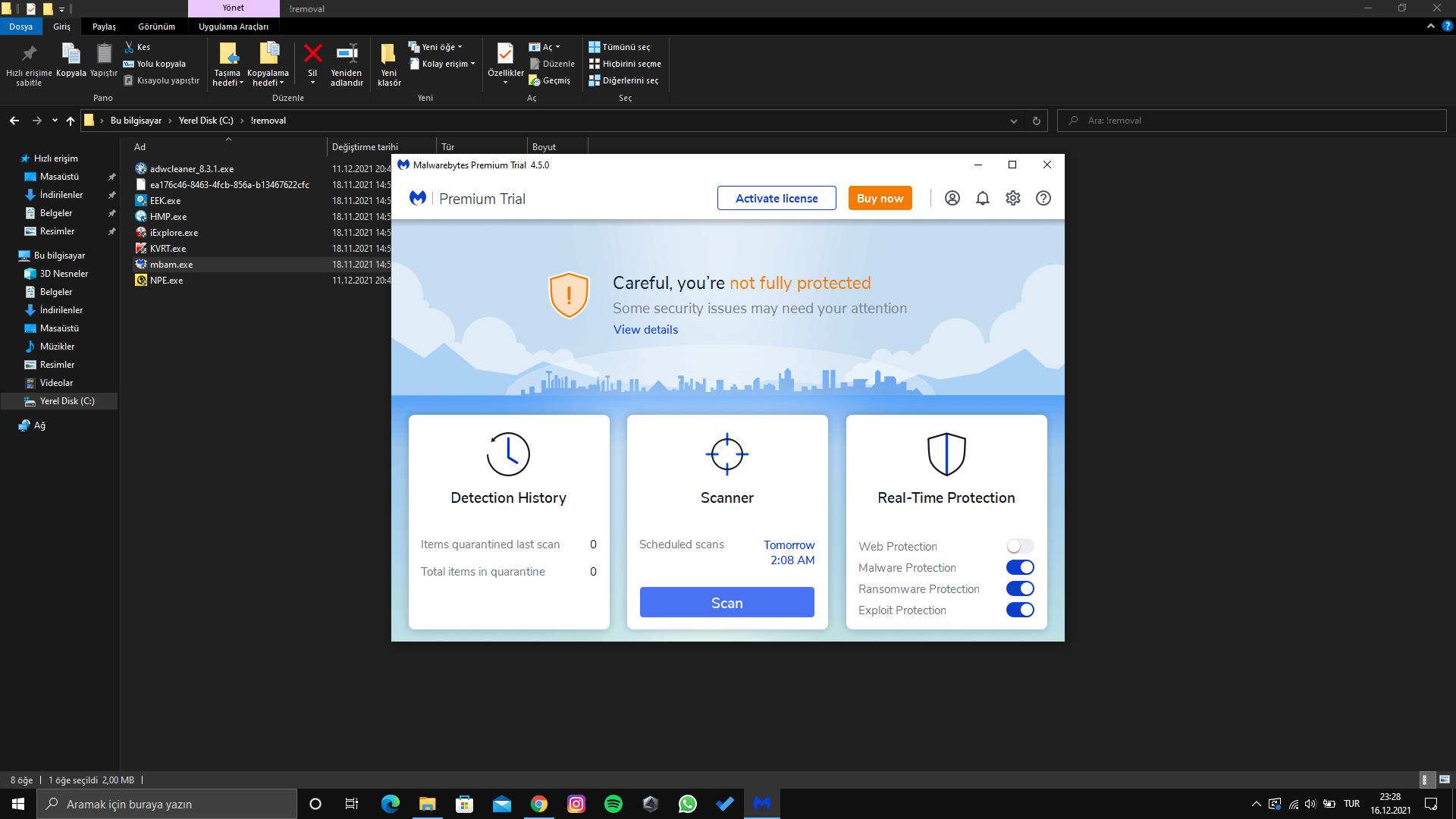Open Detection History clock icon
1456x819 pixels.
pyautogui.click(x=508, y=454)
